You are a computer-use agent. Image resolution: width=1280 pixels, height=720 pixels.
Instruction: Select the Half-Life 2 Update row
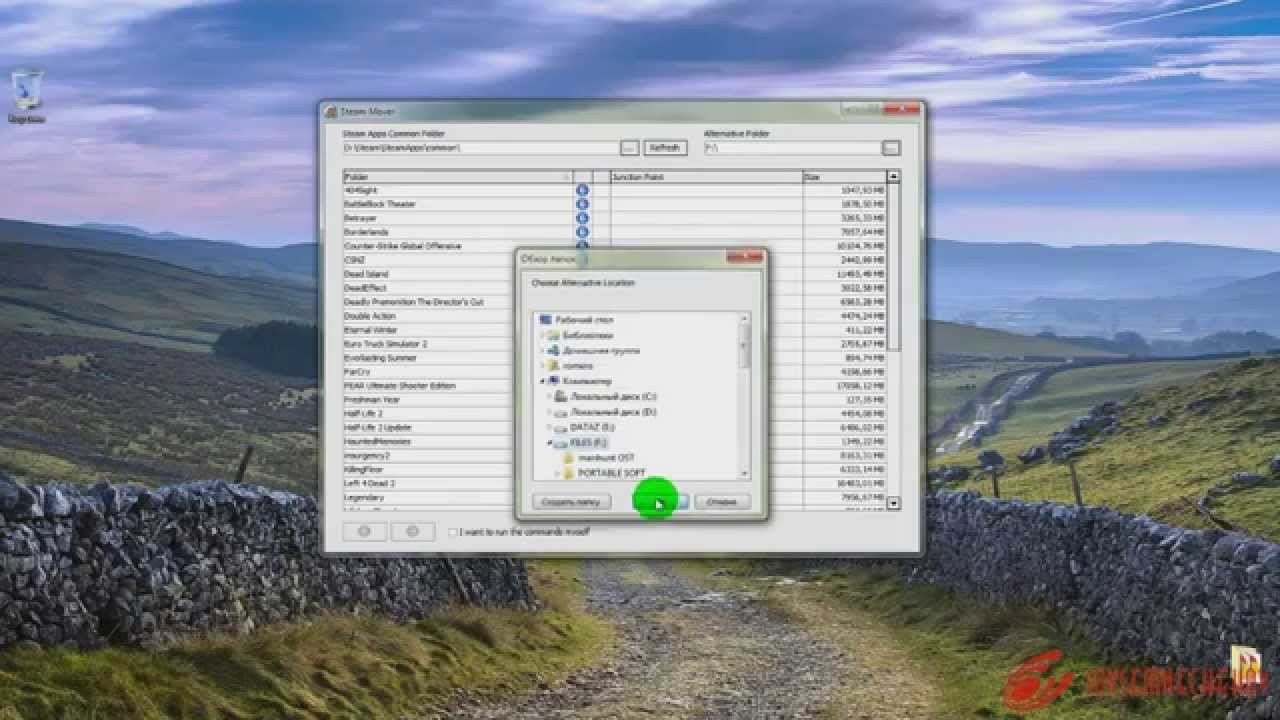tap(430, 428)
